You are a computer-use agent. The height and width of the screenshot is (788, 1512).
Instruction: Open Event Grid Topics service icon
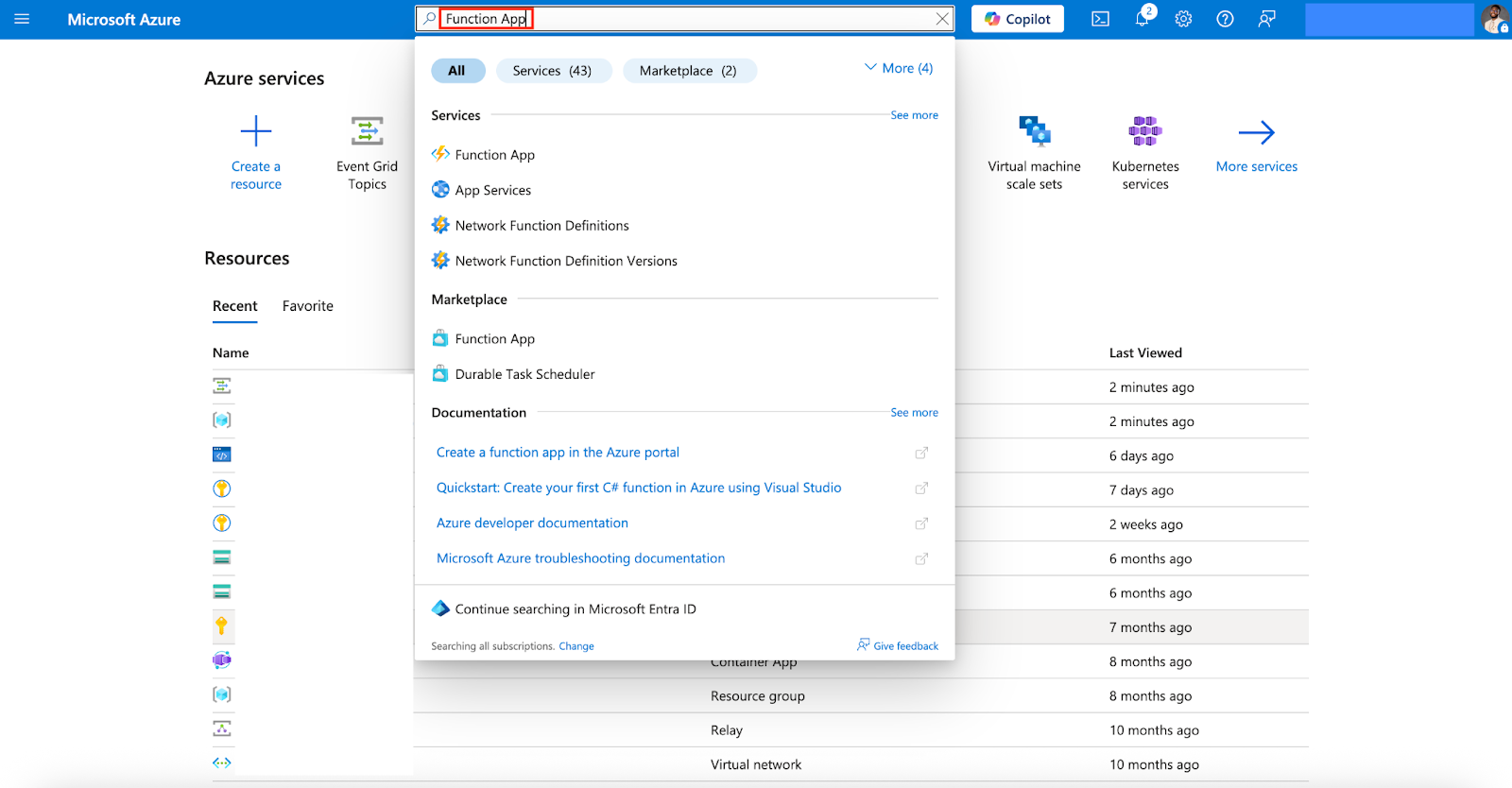[x=367, y=131]
